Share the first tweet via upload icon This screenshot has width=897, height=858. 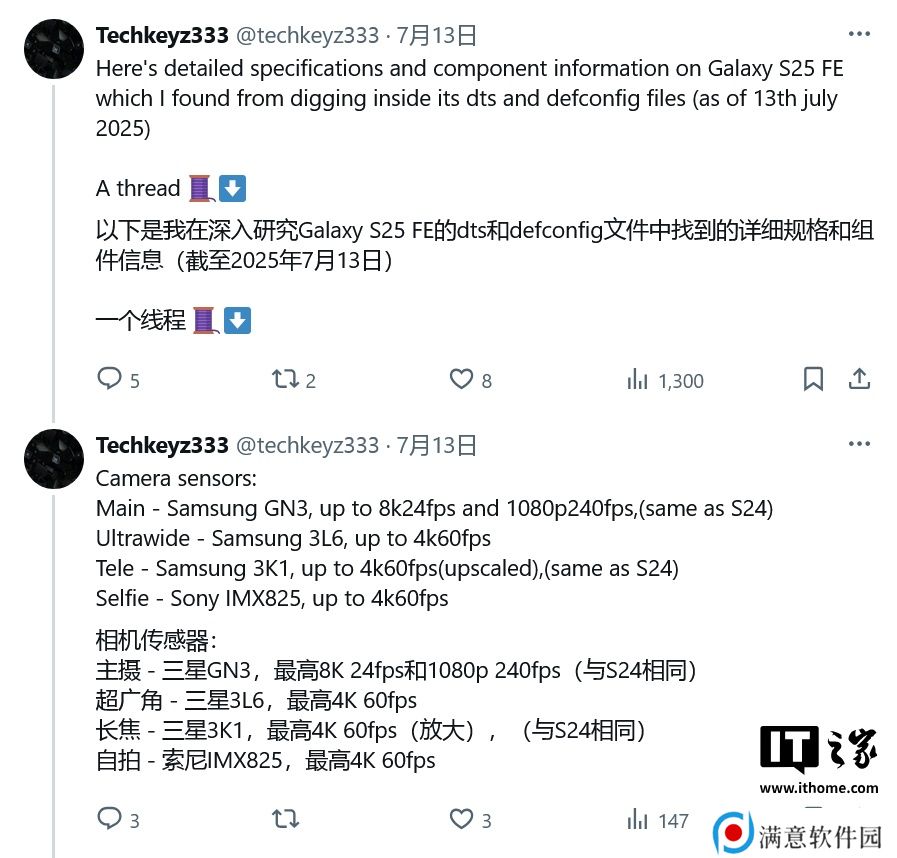point(859,379)
